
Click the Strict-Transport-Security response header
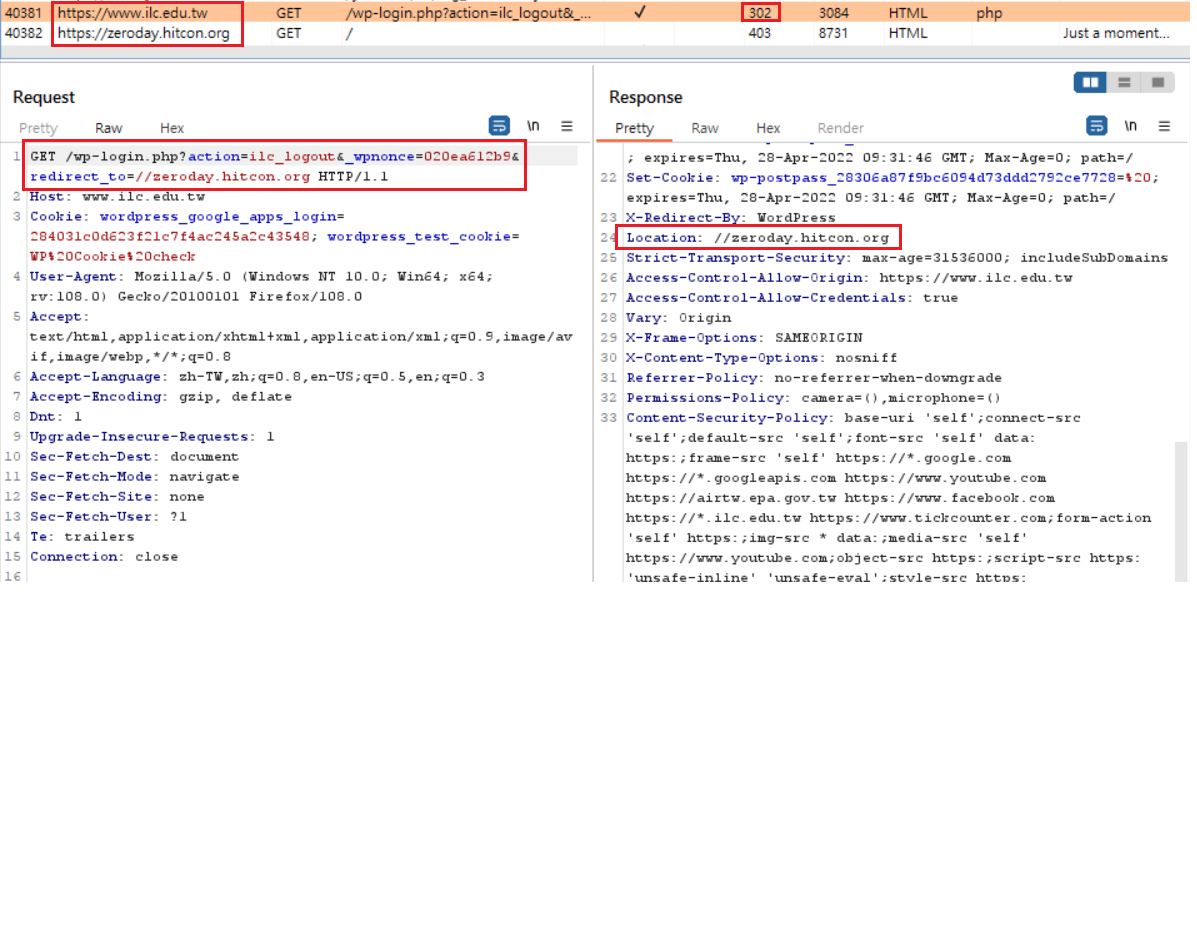[897, 257]
